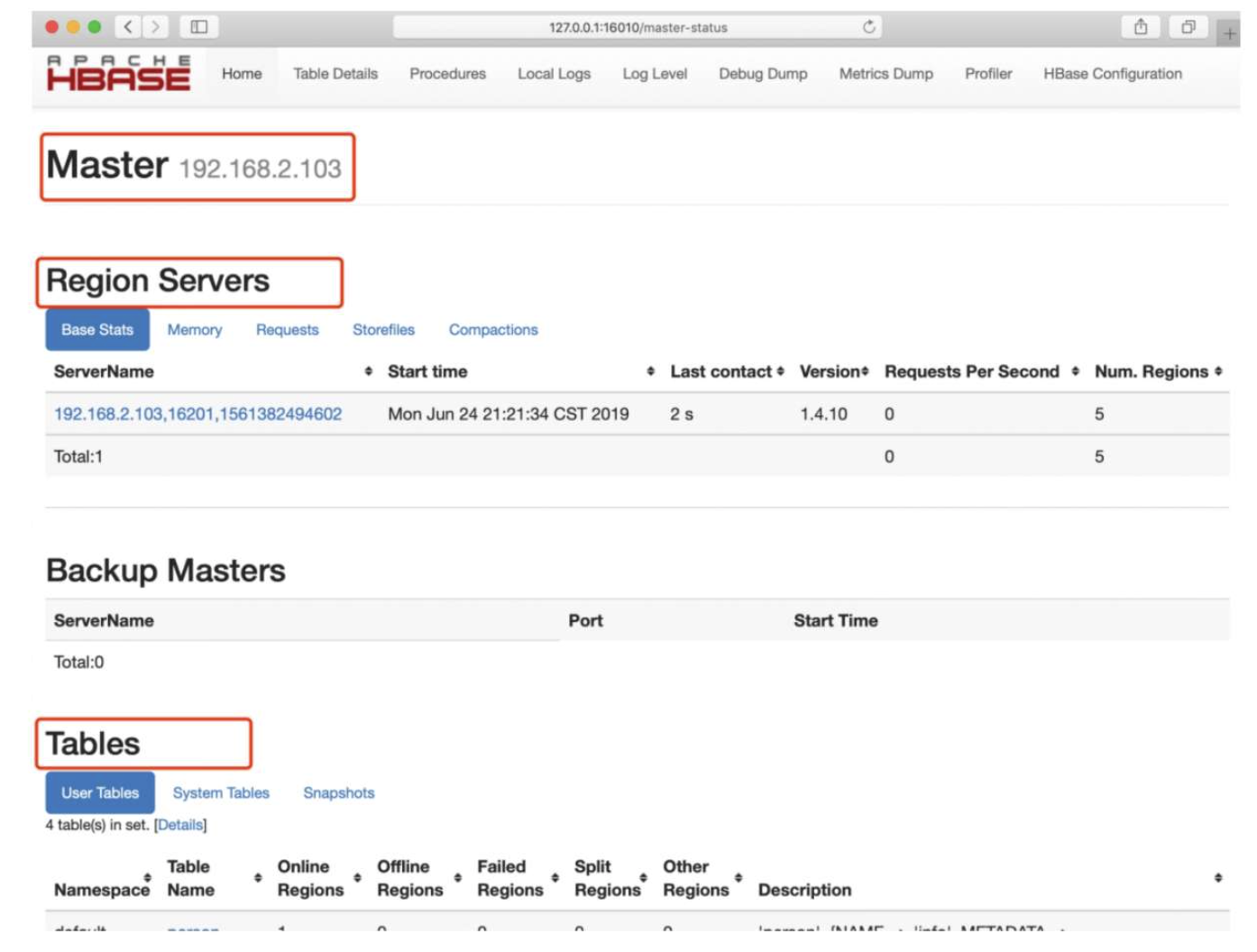The height and width of the screenshot is (952, 1257).
Task: Switch to the Requests tab
Action: 288,330
